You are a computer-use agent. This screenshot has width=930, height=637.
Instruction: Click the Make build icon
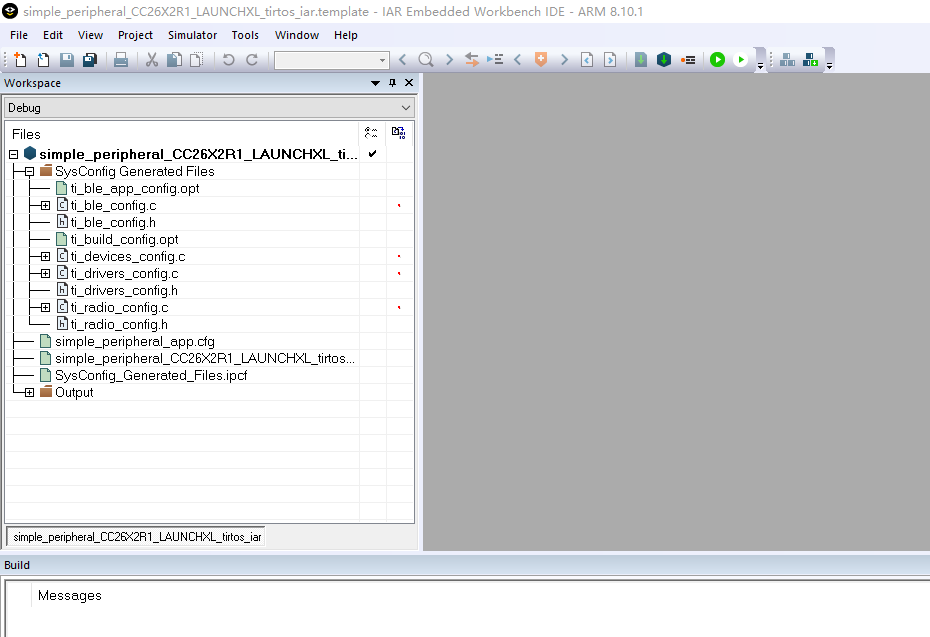(x=664, y=59)
